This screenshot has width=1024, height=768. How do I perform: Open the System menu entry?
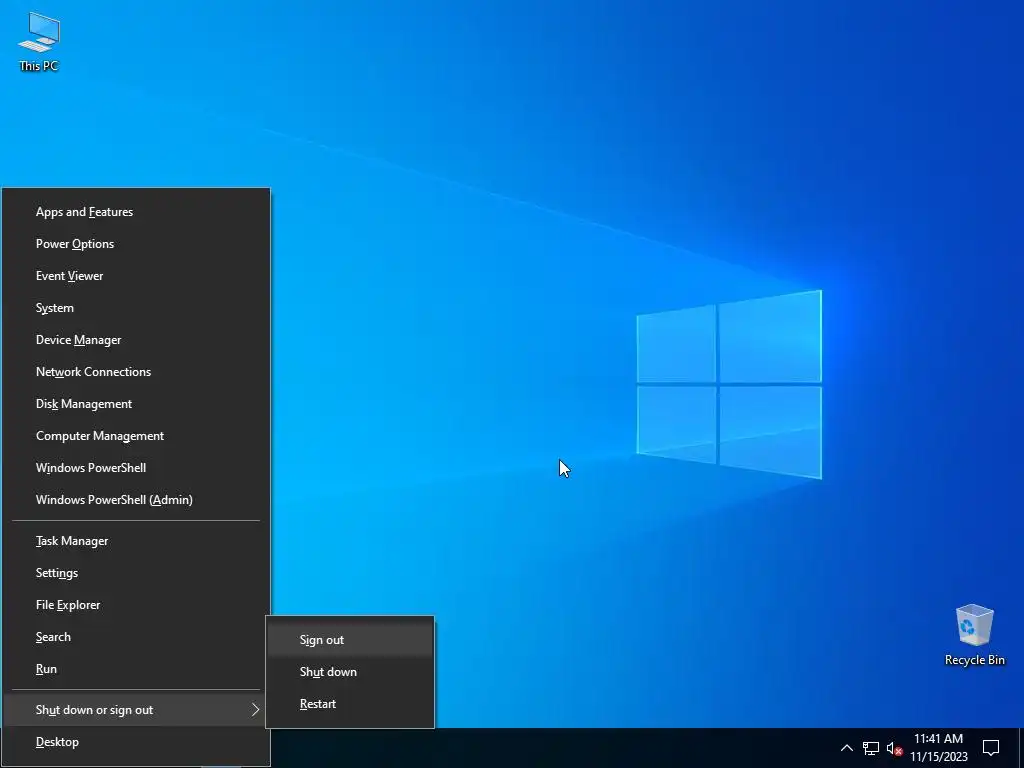click(x=136, y=308)
